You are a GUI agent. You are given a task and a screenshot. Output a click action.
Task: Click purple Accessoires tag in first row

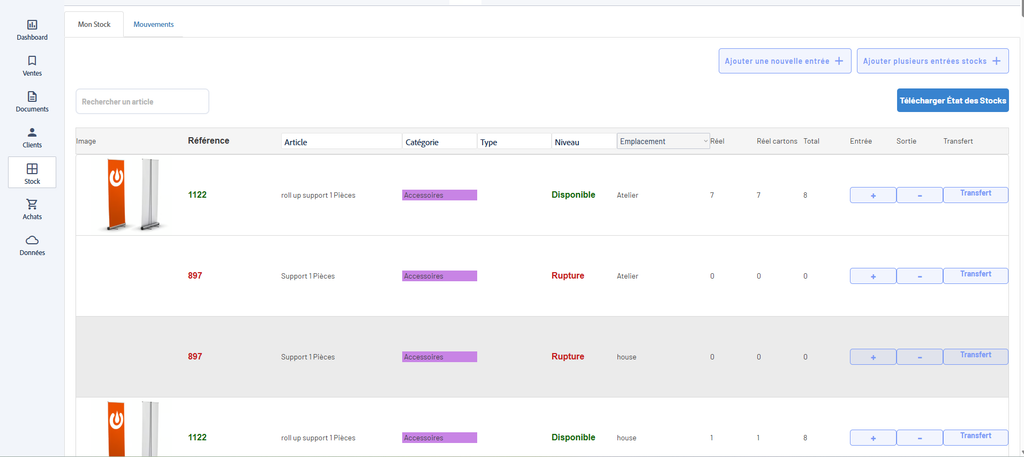pos(440,195)
